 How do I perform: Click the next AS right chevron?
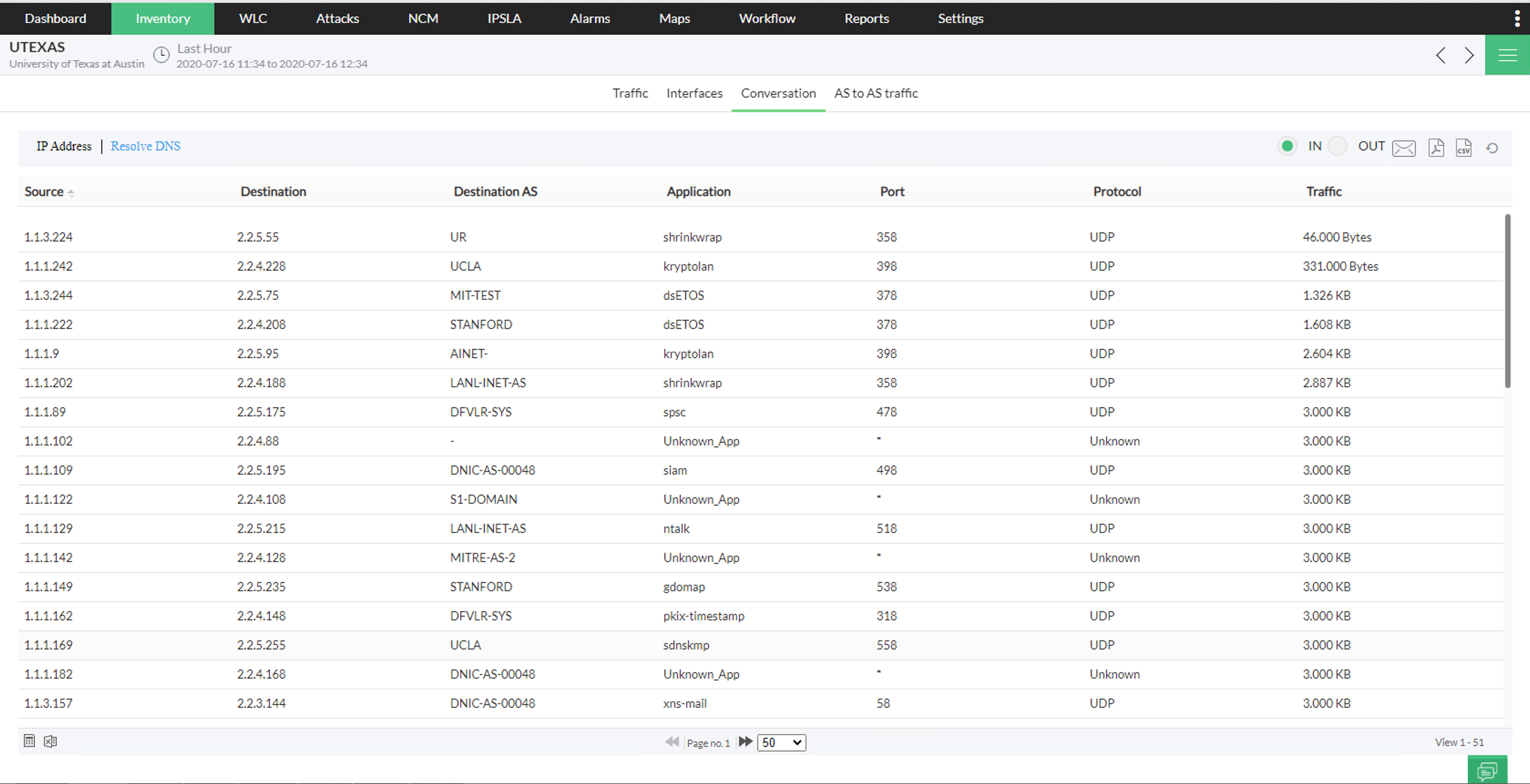(1469, 55)
